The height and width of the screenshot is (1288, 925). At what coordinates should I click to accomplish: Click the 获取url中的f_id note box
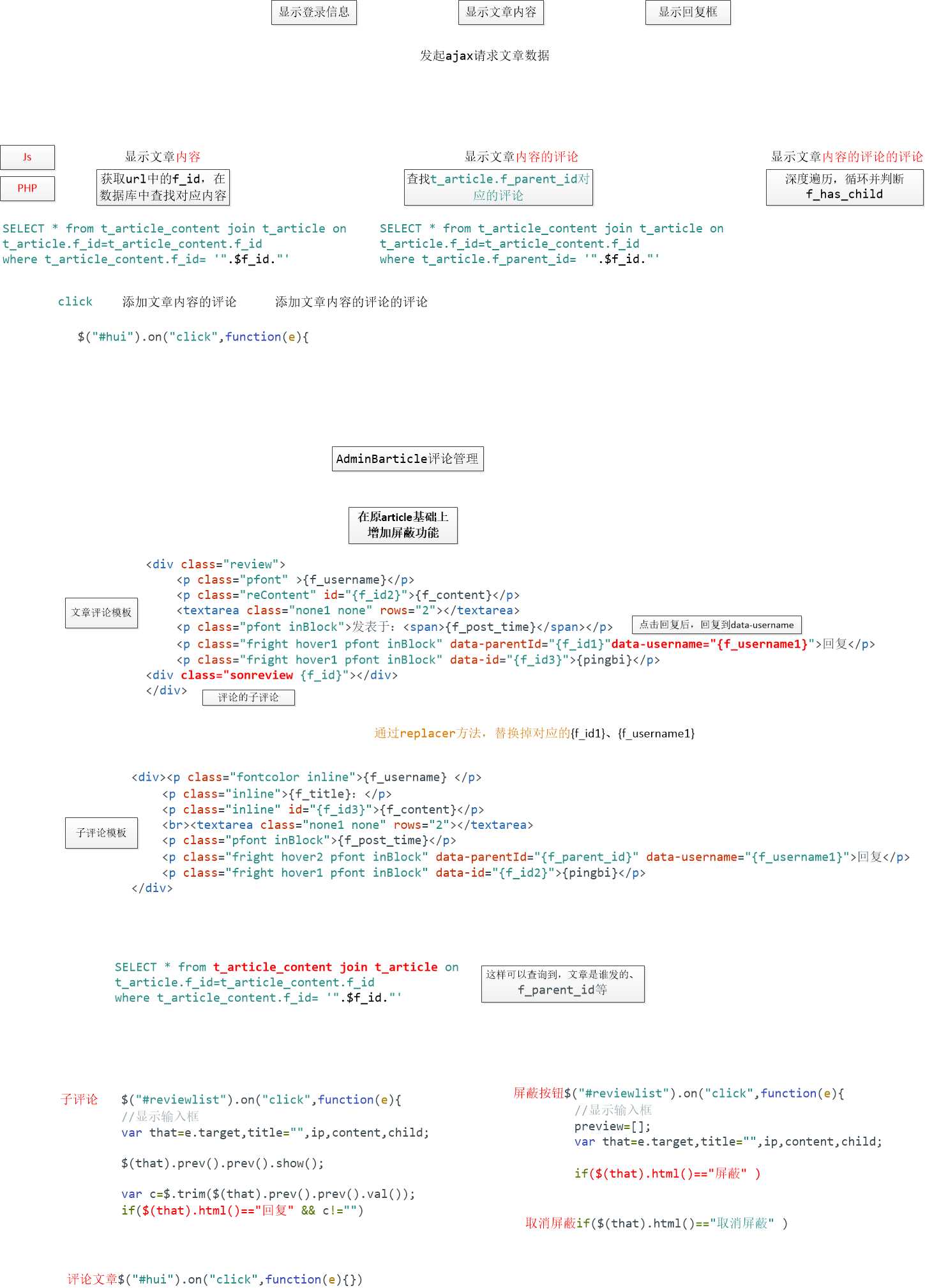(x=163, y=187)
